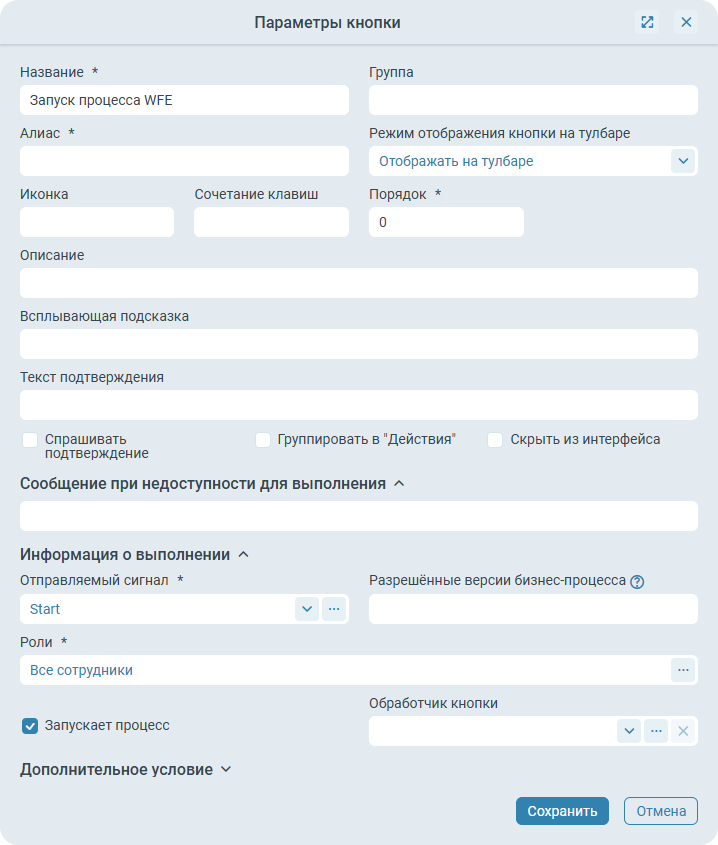Open the Обработчик кнопки dropdown arrow
The height and width of the screenshot is (845, 718).
coord(629,731)
